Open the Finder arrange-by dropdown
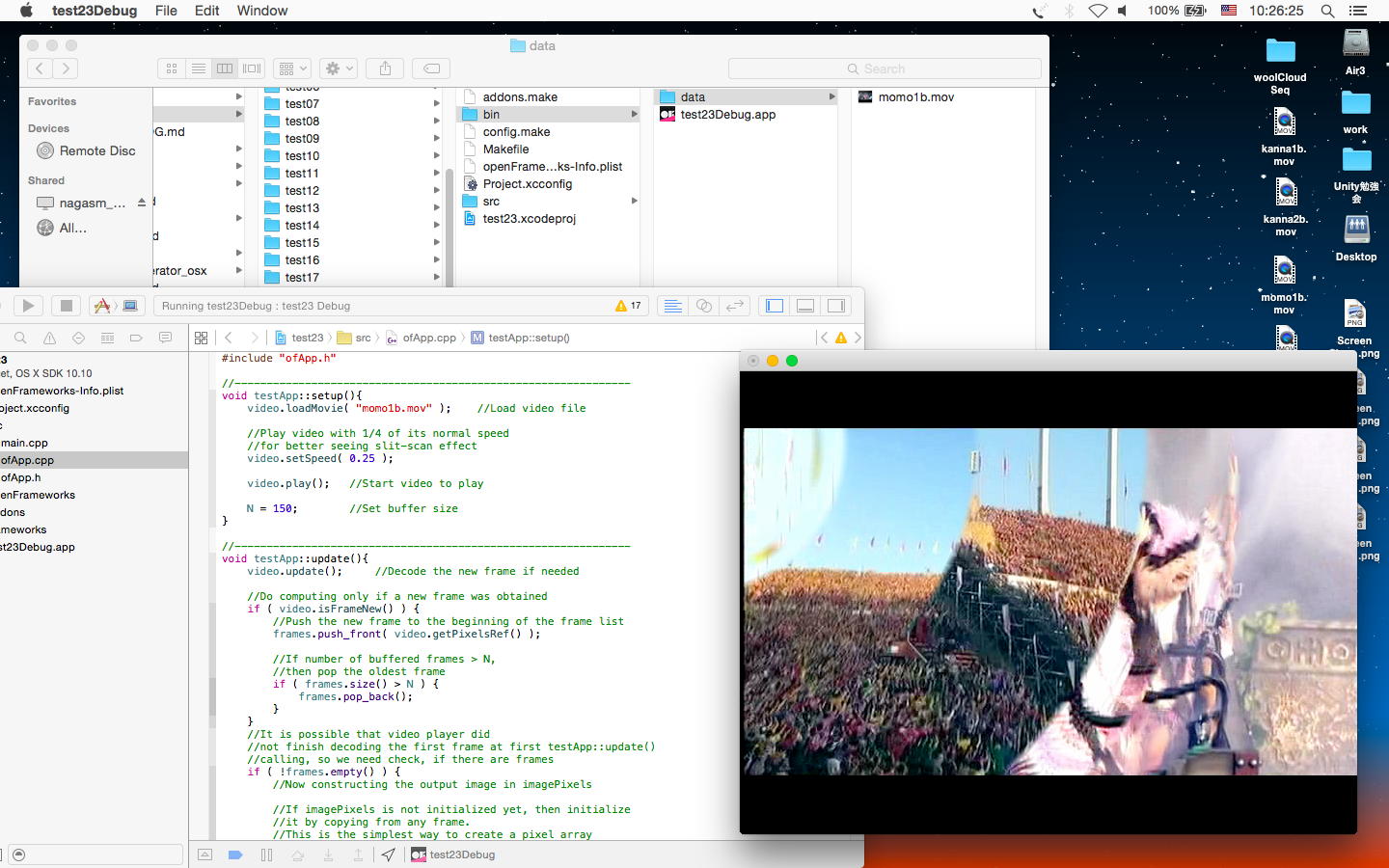The height and width of the screenshot is (868, 1389). [x=291, y=68]
